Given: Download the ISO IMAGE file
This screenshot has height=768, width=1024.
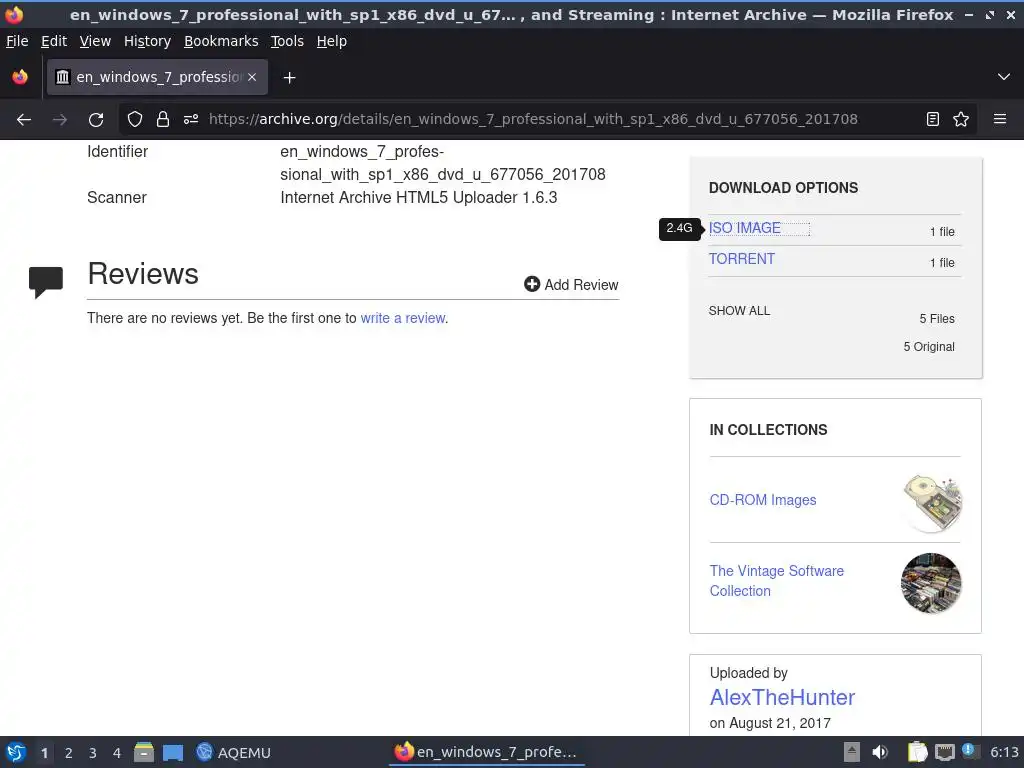Looking at the screenshot, I should 744,228.
